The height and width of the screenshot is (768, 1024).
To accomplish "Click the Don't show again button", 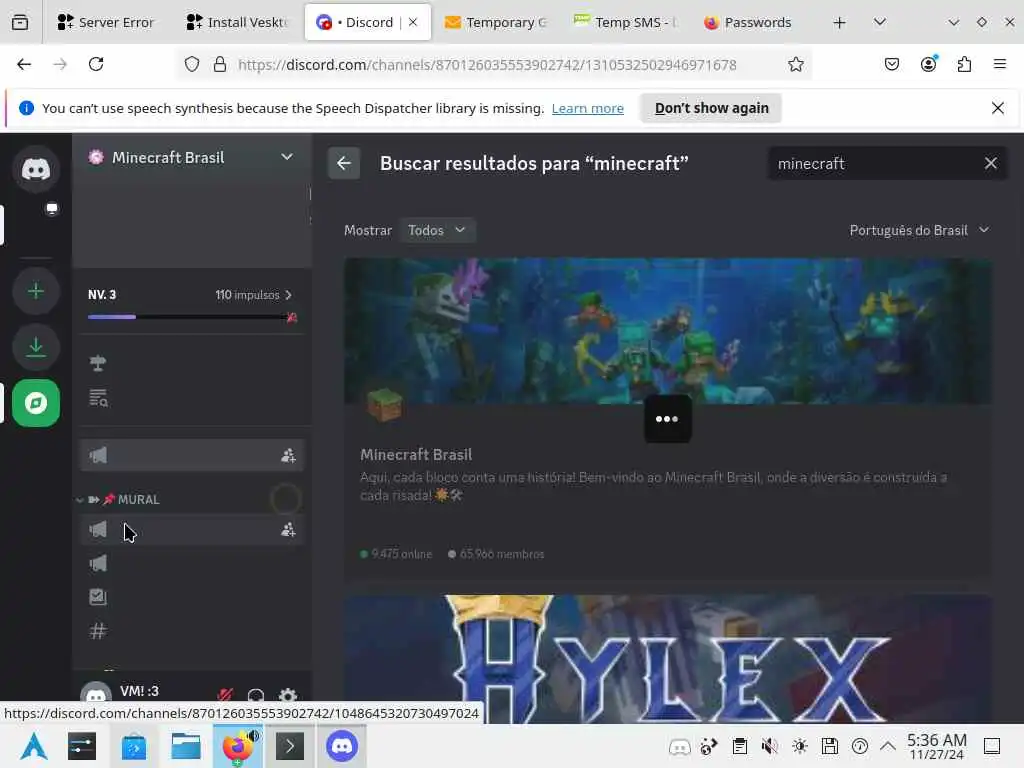I will tap(711, 108).
